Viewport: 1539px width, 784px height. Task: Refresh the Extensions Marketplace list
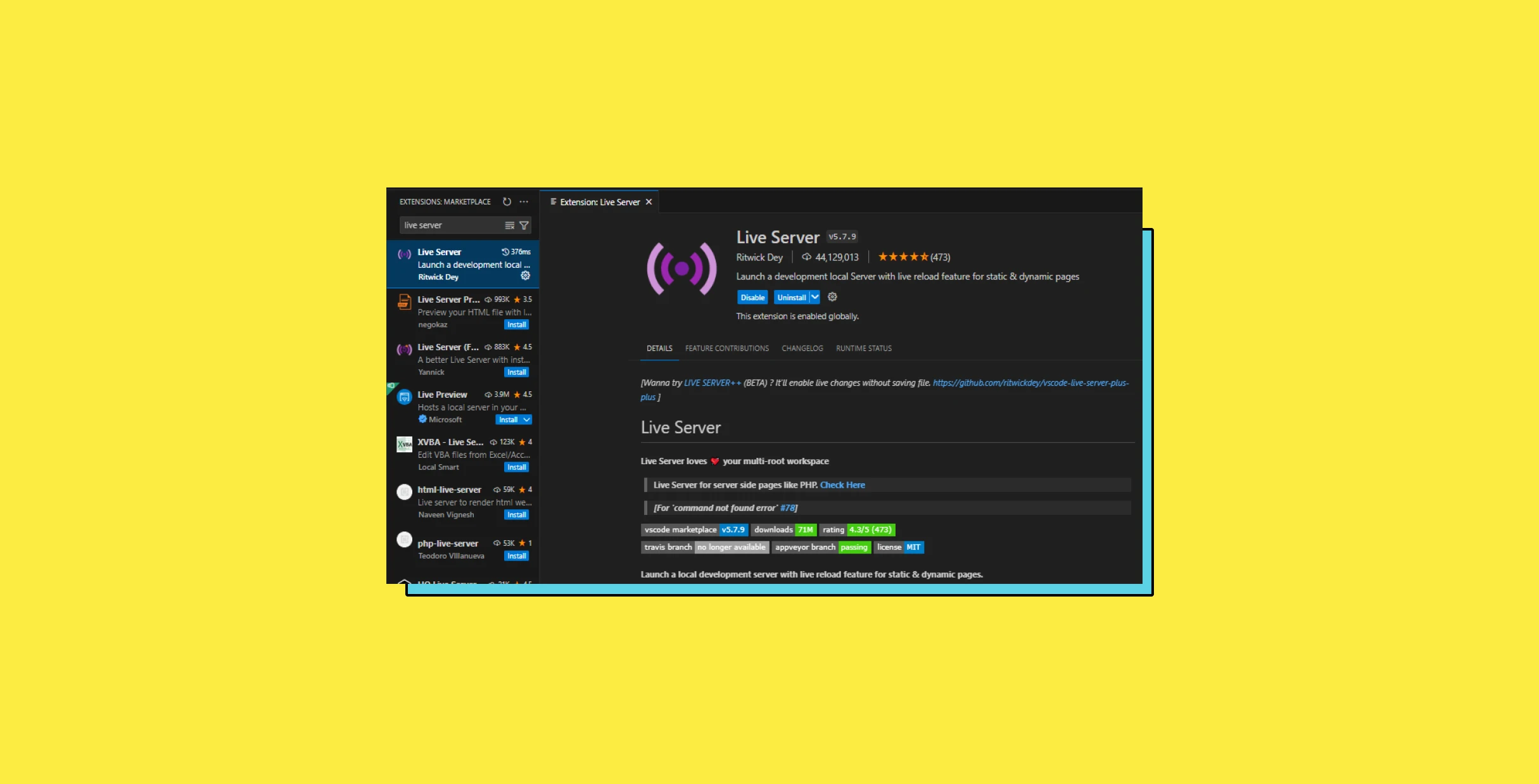507,202
